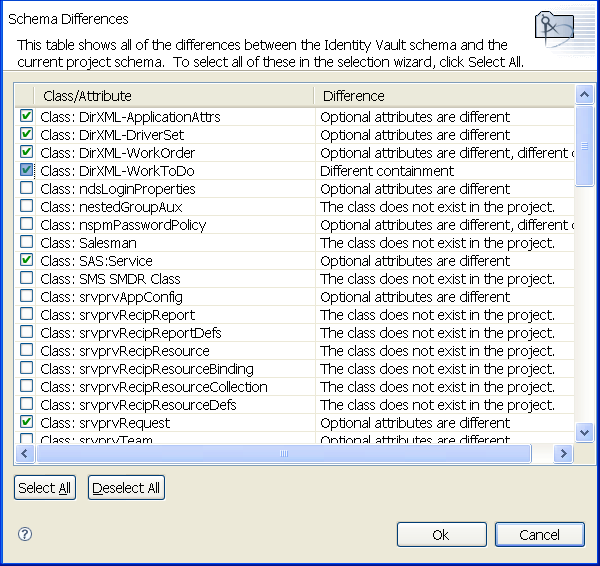Screen dimensions: 600x566
Task: Click vertical scrollbar down arrow
Action: (584, 433)
